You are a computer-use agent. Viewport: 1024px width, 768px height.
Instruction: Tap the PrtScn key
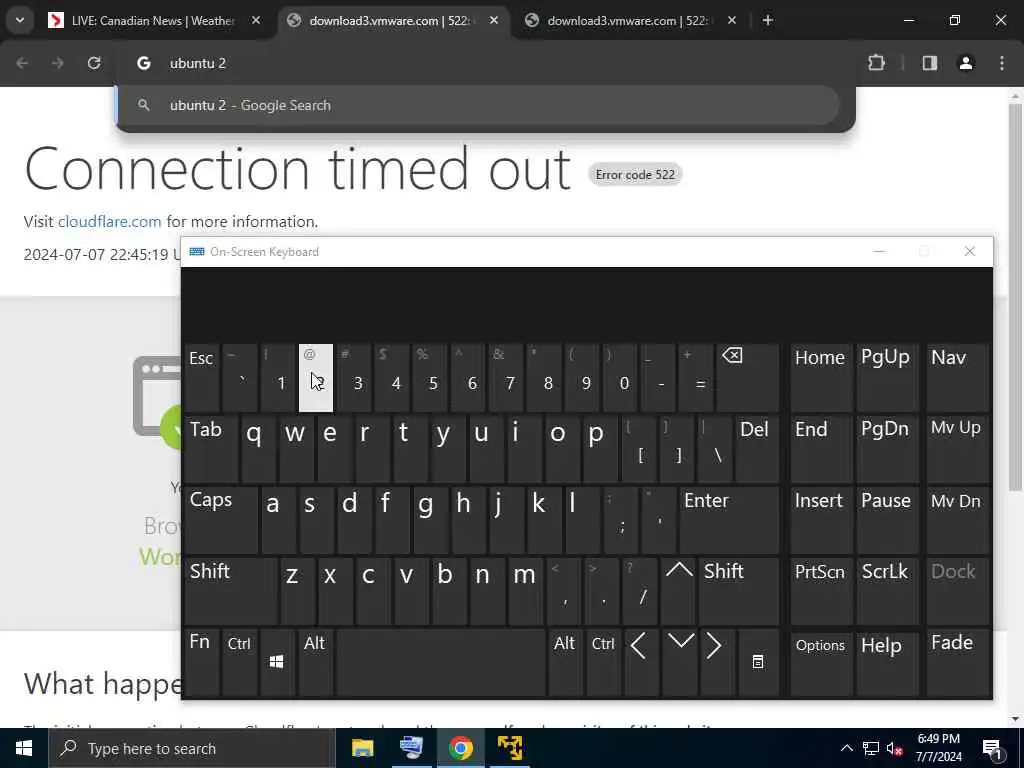[822, 591]
